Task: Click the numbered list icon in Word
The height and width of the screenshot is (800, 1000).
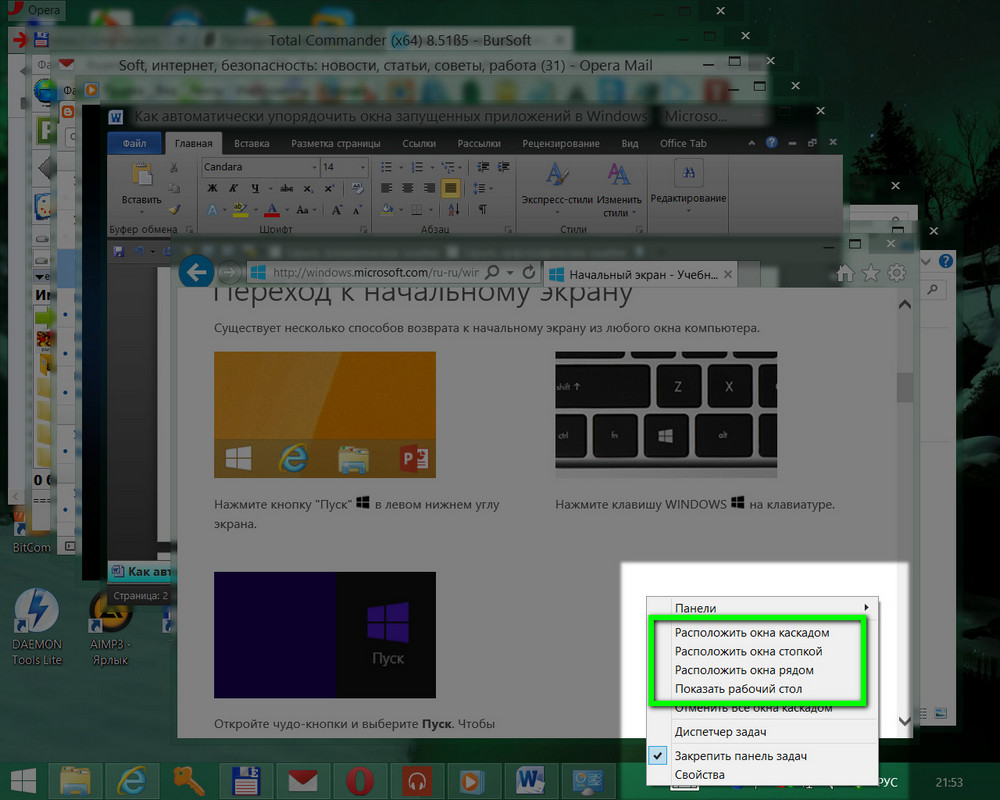Action: coord(417,167)
